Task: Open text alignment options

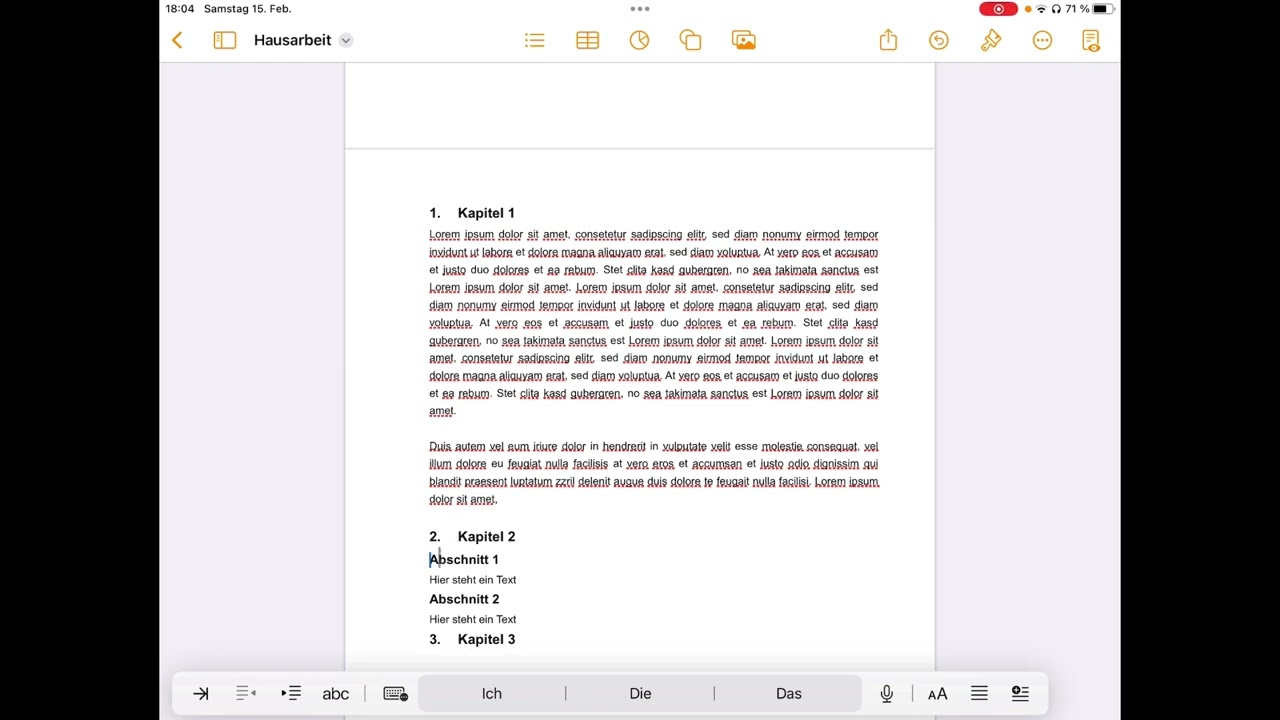Action: [979, 693]
